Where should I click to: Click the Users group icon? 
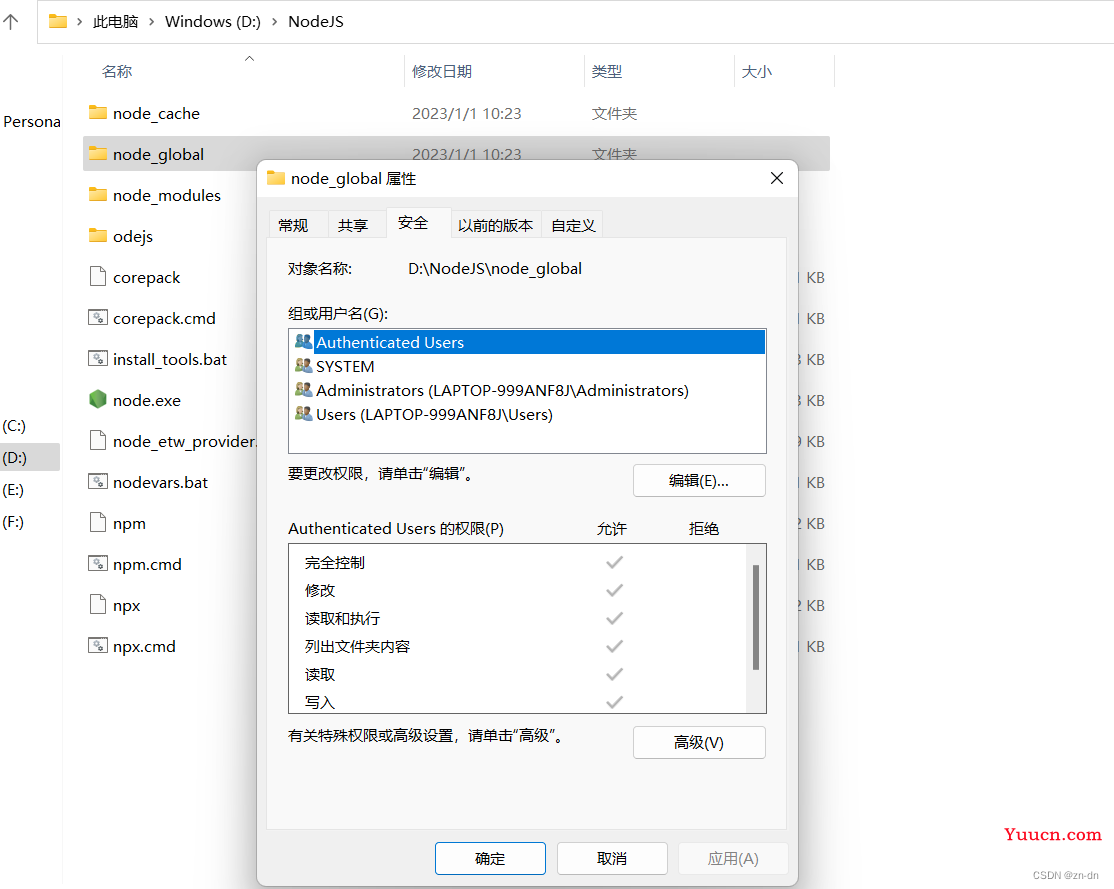point(303,414)
